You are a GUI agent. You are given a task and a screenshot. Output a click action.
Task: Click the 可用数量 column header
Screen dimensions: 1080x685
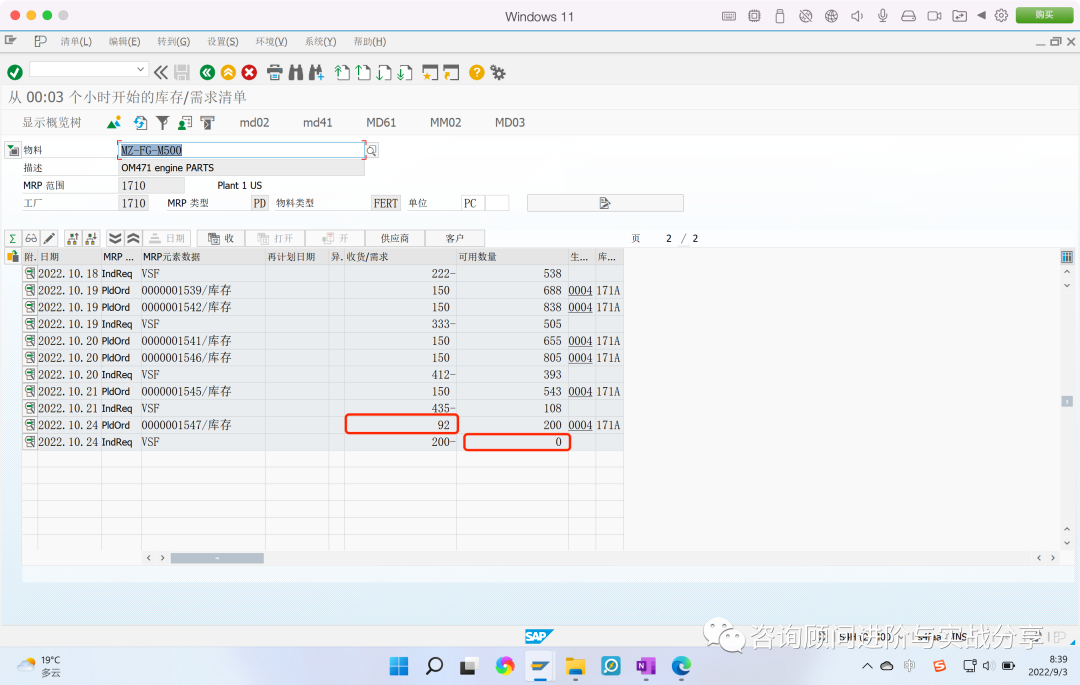coord(512,257)
